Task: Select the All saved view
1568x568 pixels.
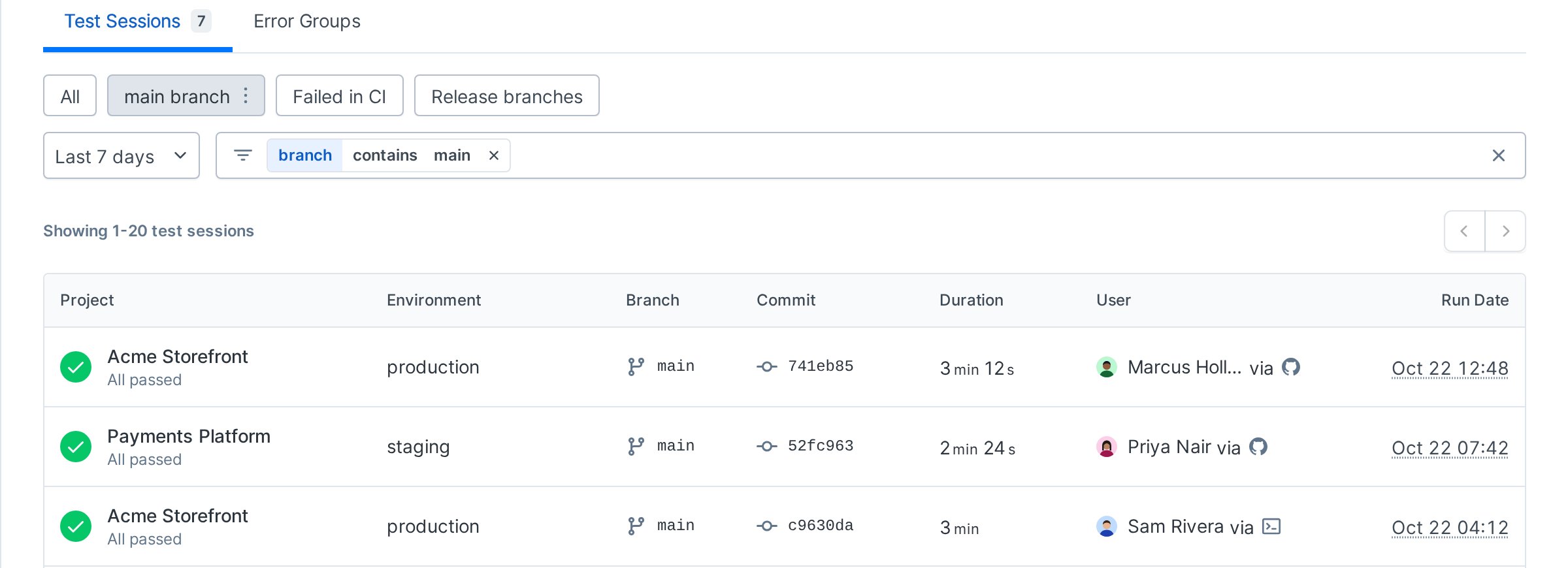Action: pyautogui.click(x=70, y=95)
